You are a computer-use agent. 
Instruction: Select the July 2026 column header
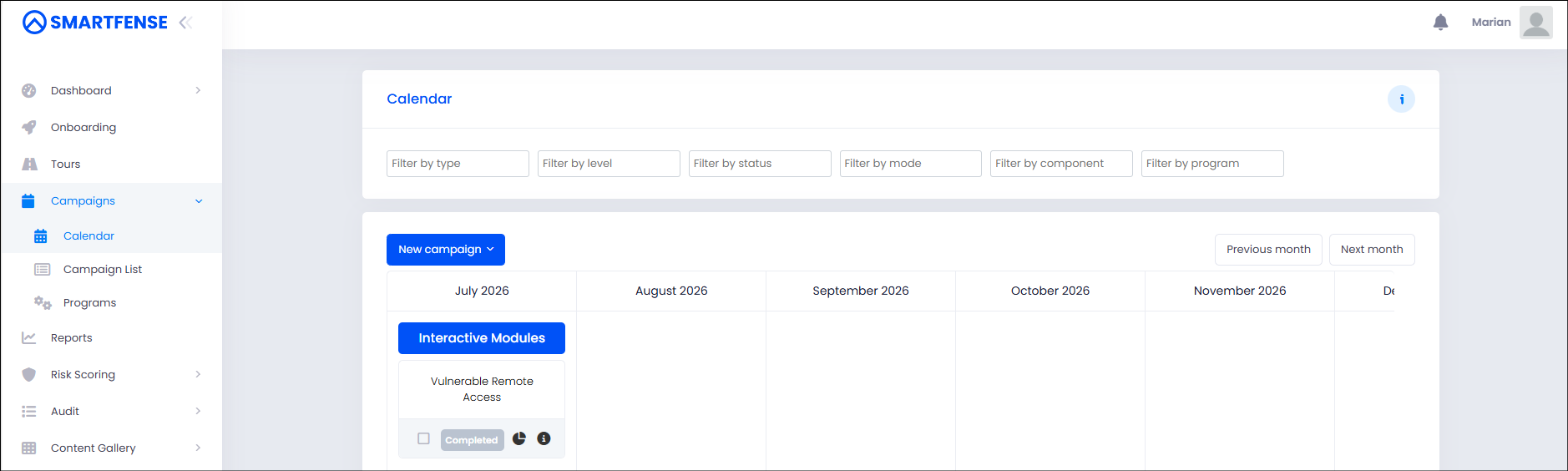482,291
